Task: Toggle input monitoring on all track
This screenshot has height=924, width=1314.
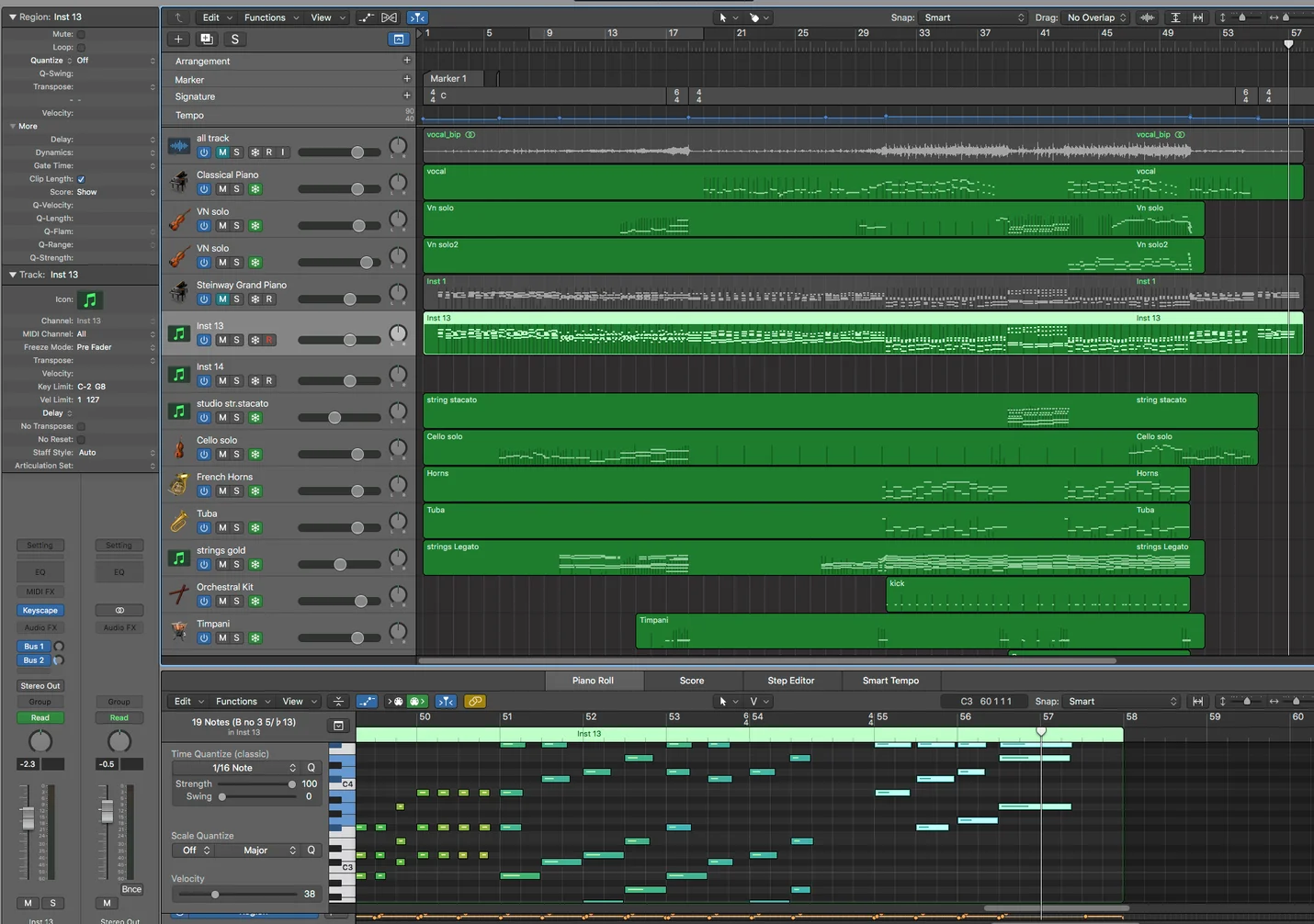Action: pyautogui.click(x=283, y=152)
